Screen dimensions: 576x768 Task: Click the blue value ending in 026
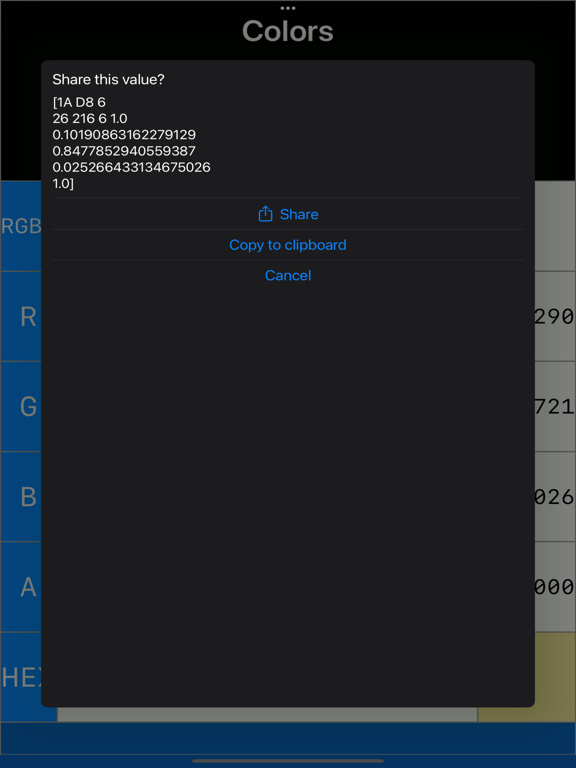[x=555, y=497]
